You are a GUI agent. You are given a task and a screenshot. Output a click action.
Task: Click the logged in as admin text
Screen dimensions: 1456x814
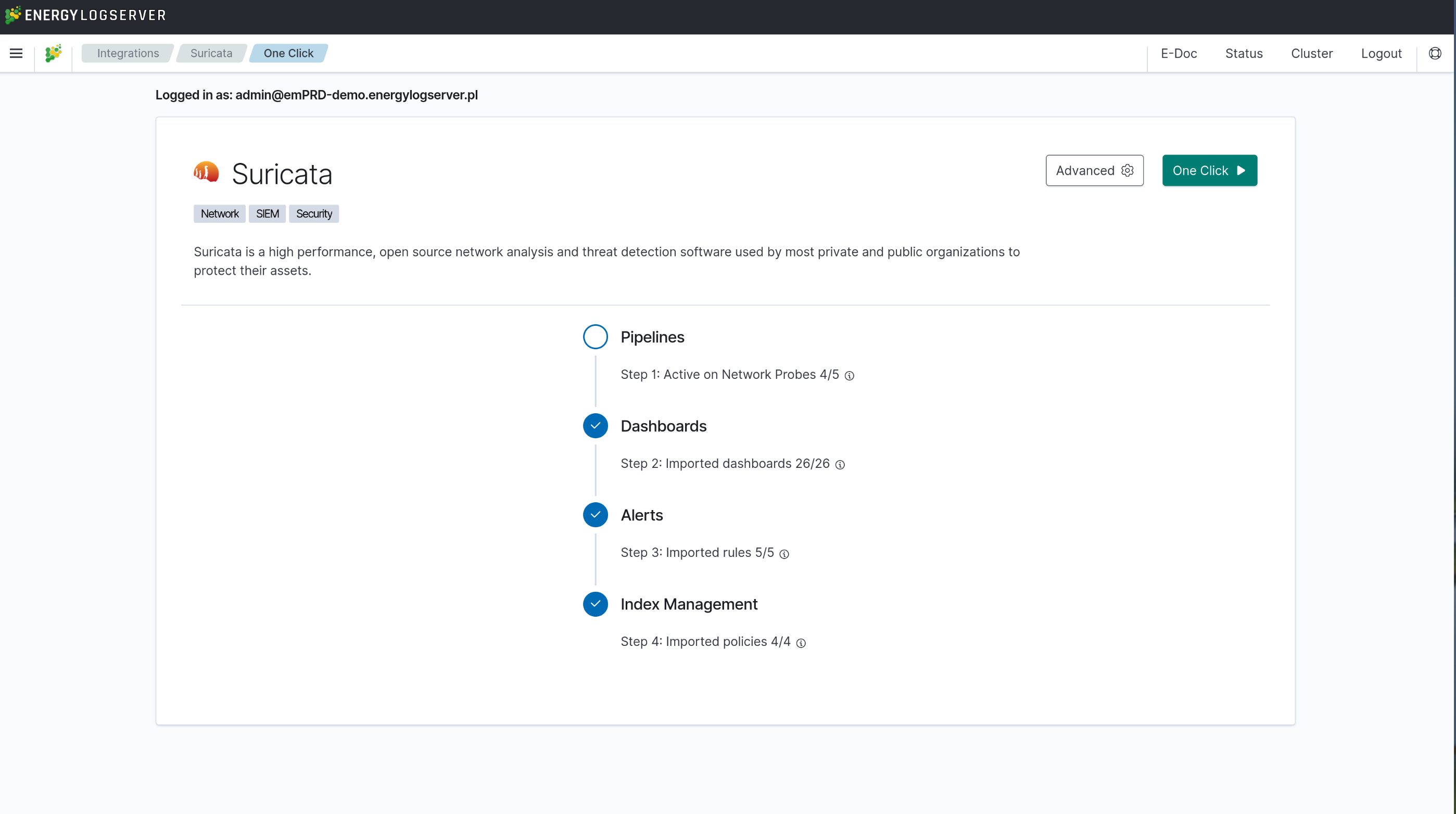(x=316, y=95)
